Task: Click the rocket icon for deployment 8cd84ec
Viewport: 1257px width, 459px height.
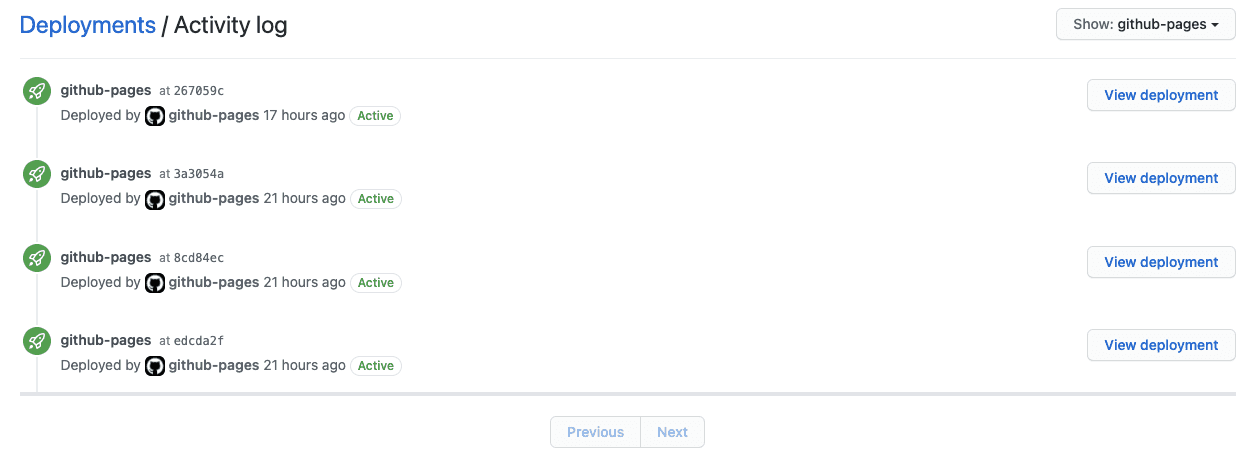Action: [x=37, y=258]
